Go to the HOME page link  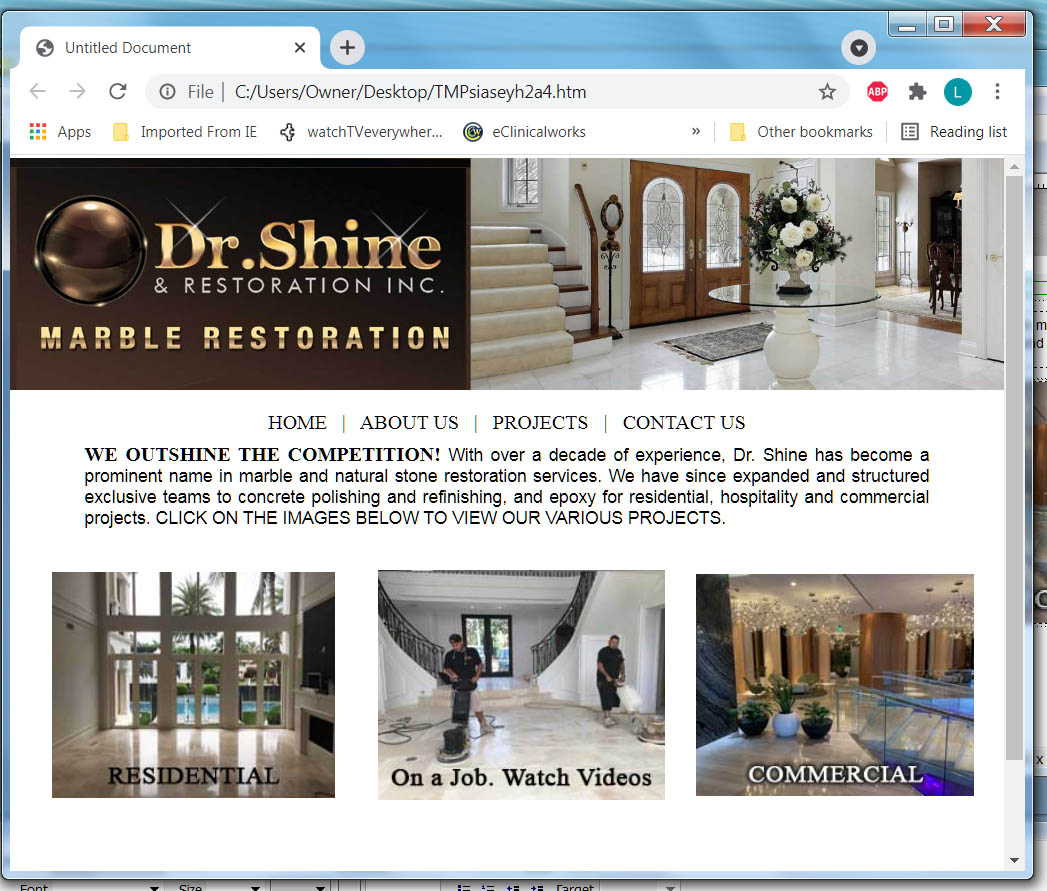[297, 423]
